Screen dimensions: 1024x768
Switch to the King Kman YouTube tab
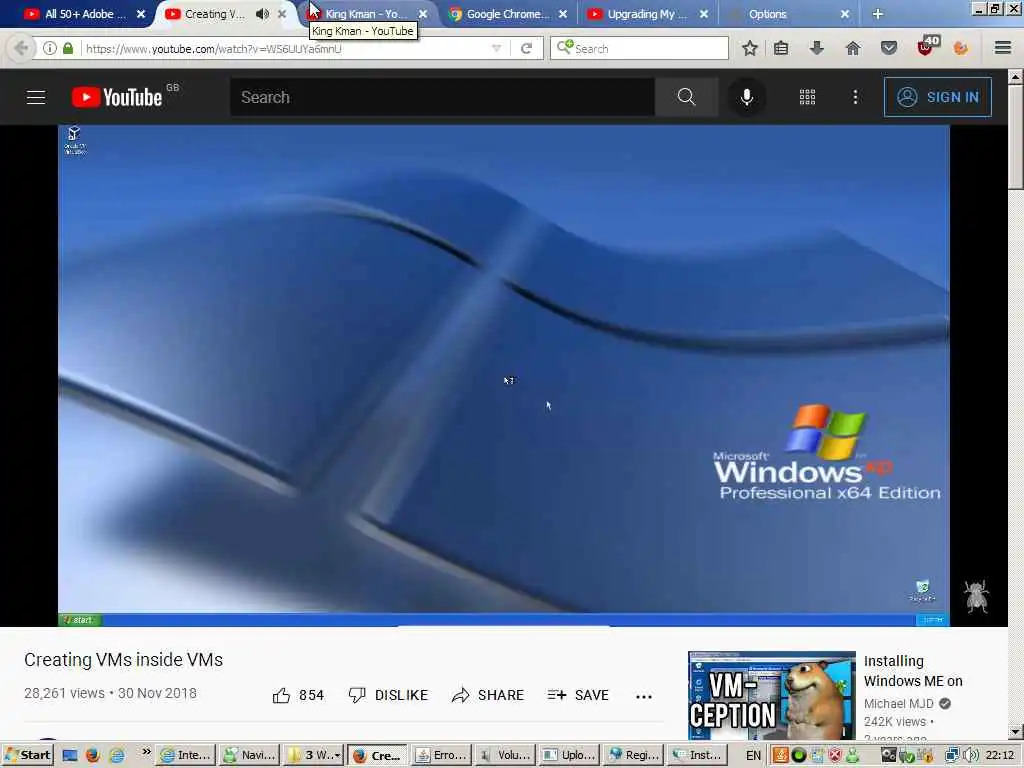364,14
